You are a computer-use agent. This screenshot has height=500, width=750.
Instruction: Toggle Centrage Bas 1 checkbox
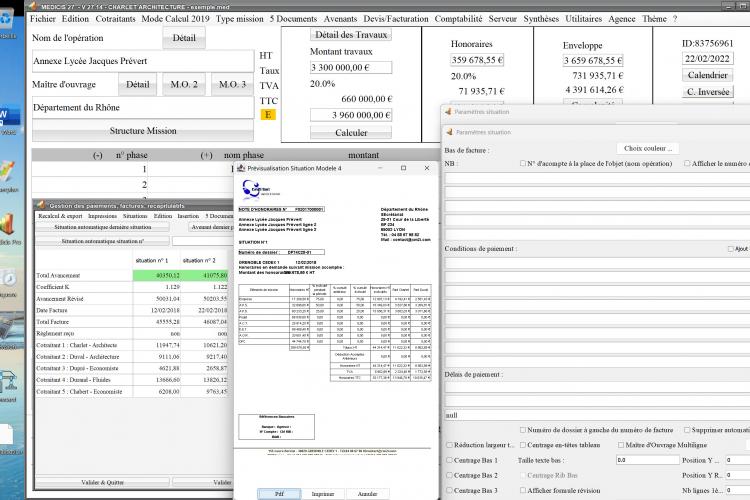click(x=449, y=460)
